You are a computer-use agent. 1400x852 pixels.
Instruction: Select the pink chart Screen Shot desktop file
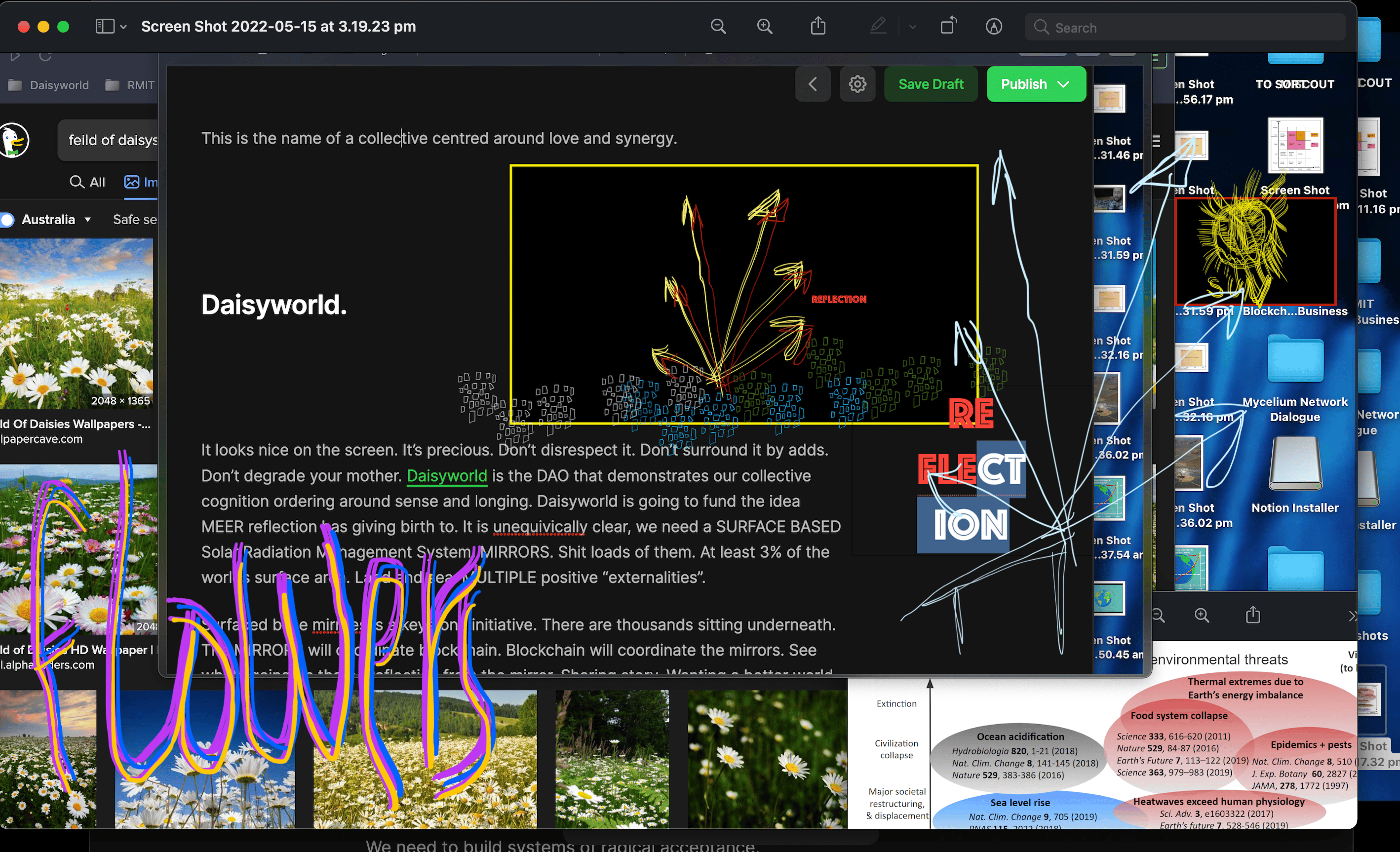click(x=1295, y=145)
